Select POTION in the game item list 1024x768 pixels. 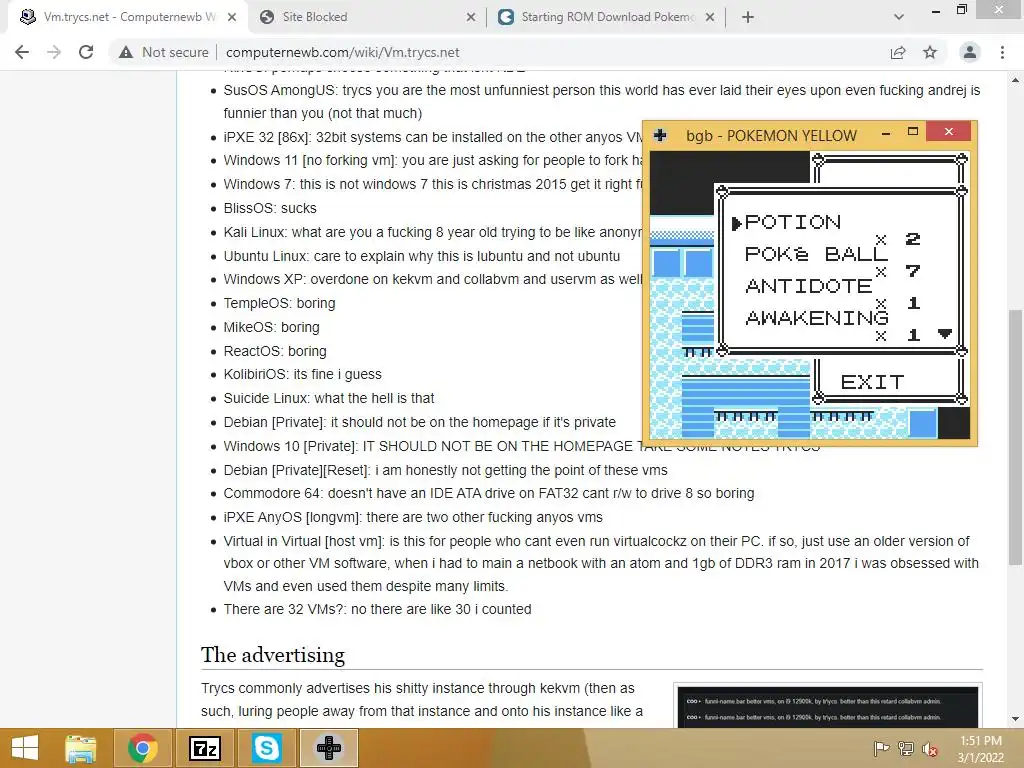[x=793, y=222]
